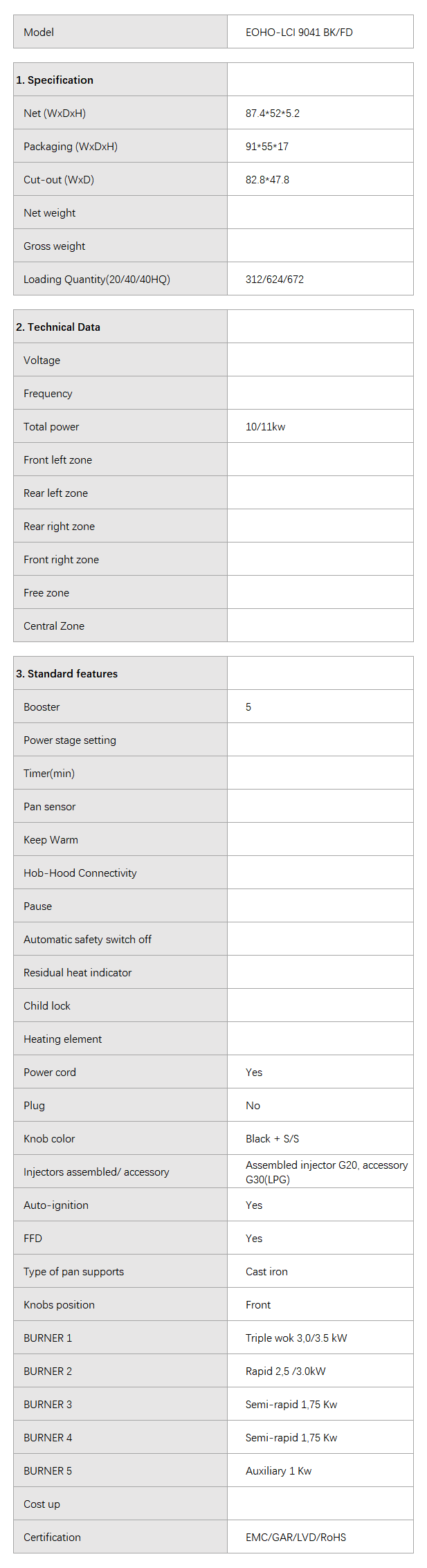
Task: Select the Hob-Hood Connectivity row label
Action: (x=80, y=873)
